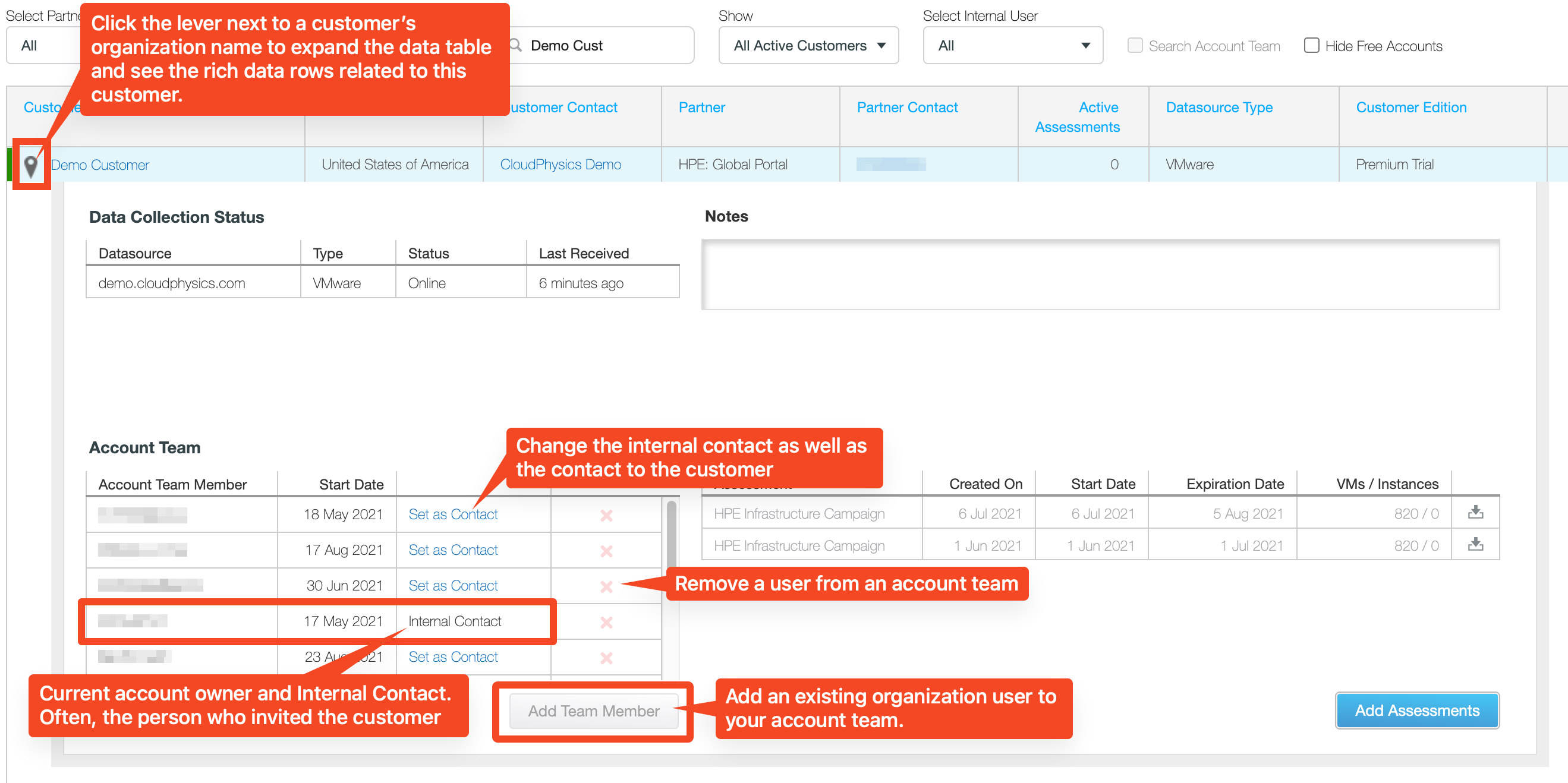The width and height of the screenshot is (1568, 783).
Task: Download assessment expiring 5 Aug 2021
Action: [x=1475, y=513]
